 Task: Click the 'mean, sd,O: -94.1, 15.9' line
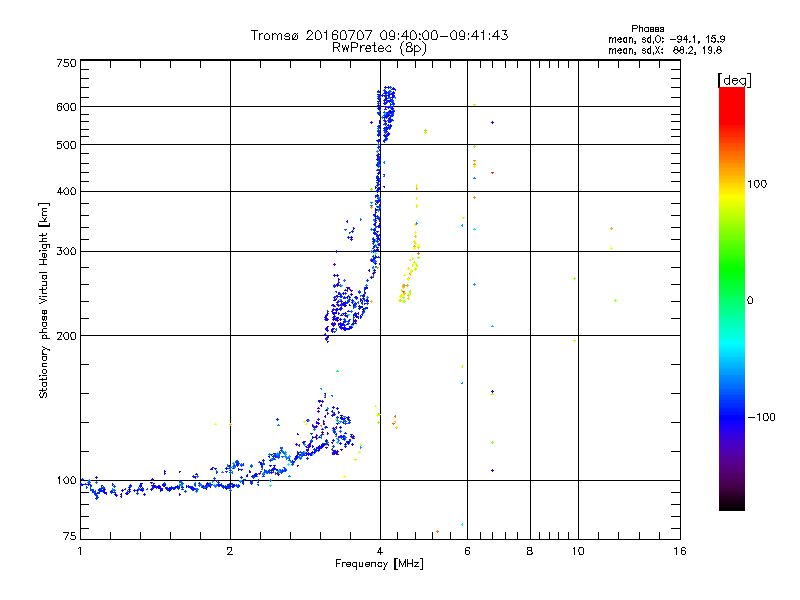click(666, 39)
